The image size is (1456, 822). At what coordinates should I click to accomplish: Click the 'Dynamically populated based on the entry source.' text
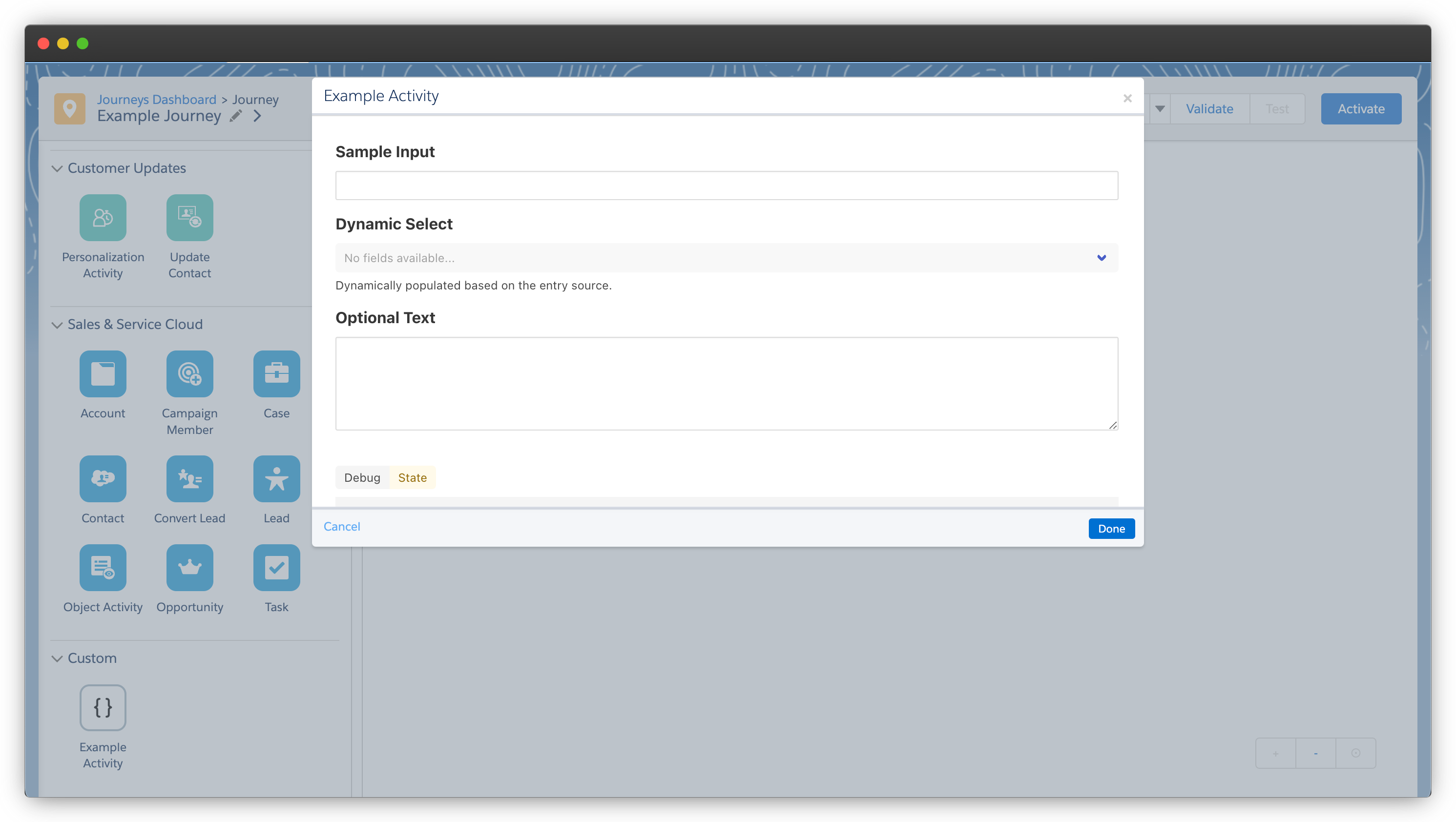(473, 285)
